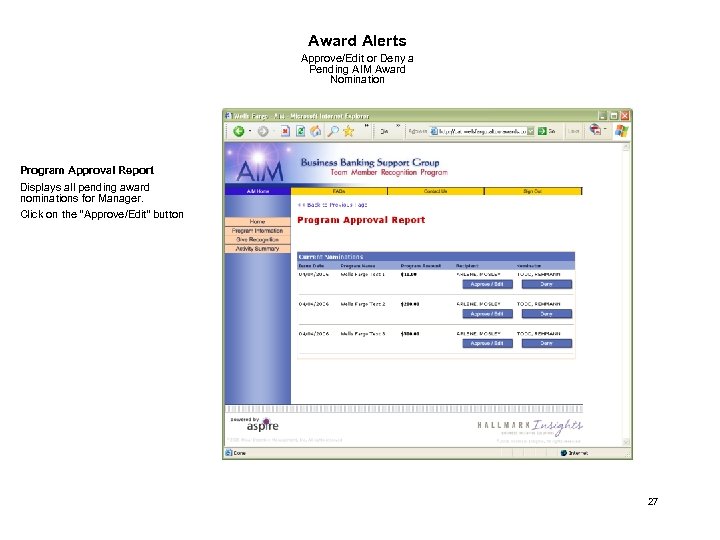Click the Program Name column header
The height and width of the screenshot is (540, 720).
point(358,266)
